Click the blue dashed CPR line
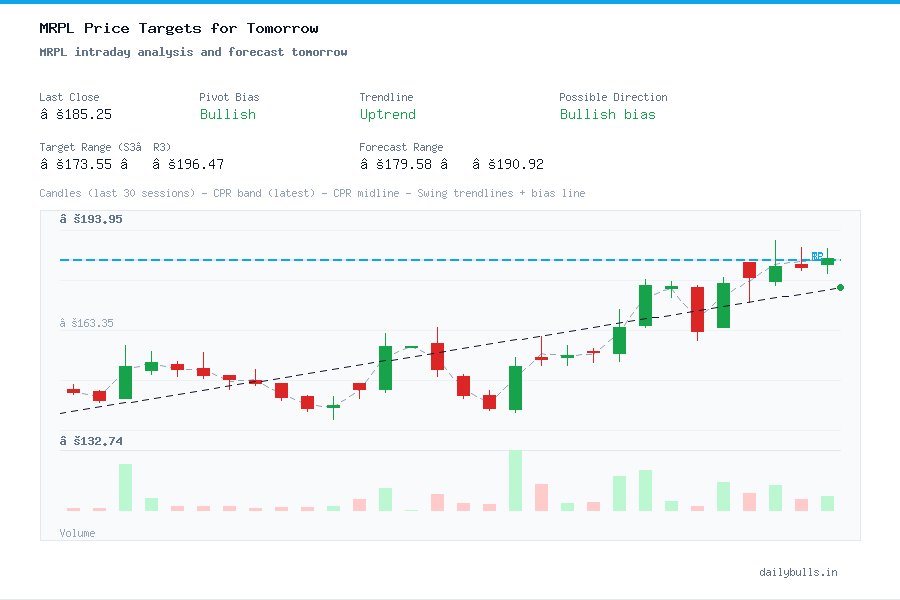Image resolution: width=900 pixels, height=600 pixels. pyautogui.click(x=400, y=259)
